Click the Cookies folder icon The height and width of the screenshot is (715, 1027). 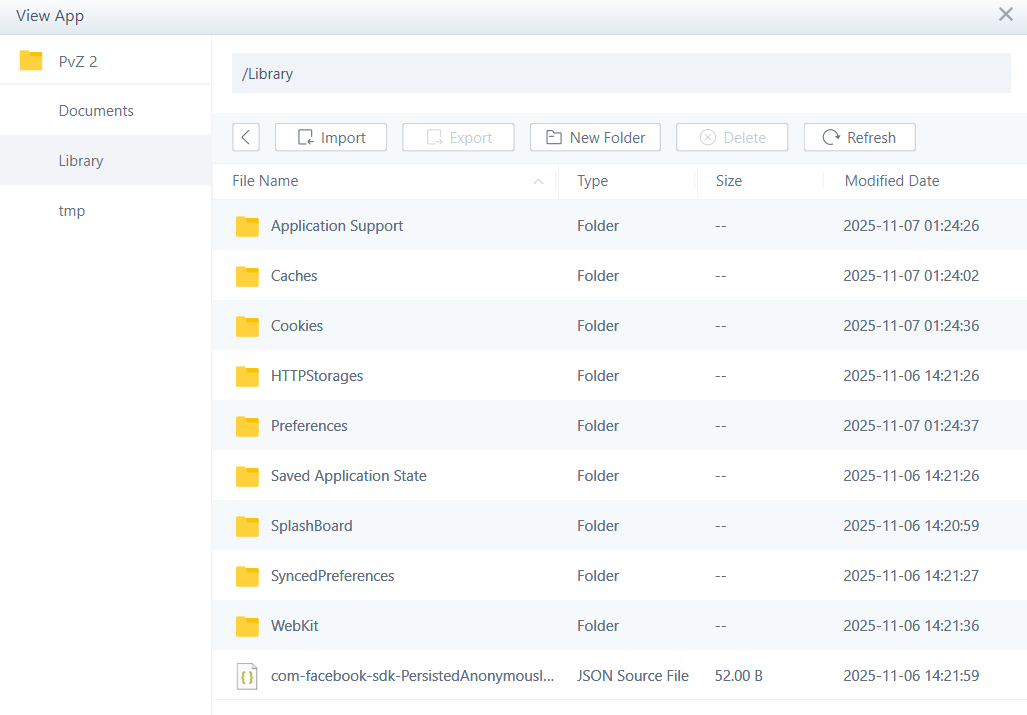(248, 326)
